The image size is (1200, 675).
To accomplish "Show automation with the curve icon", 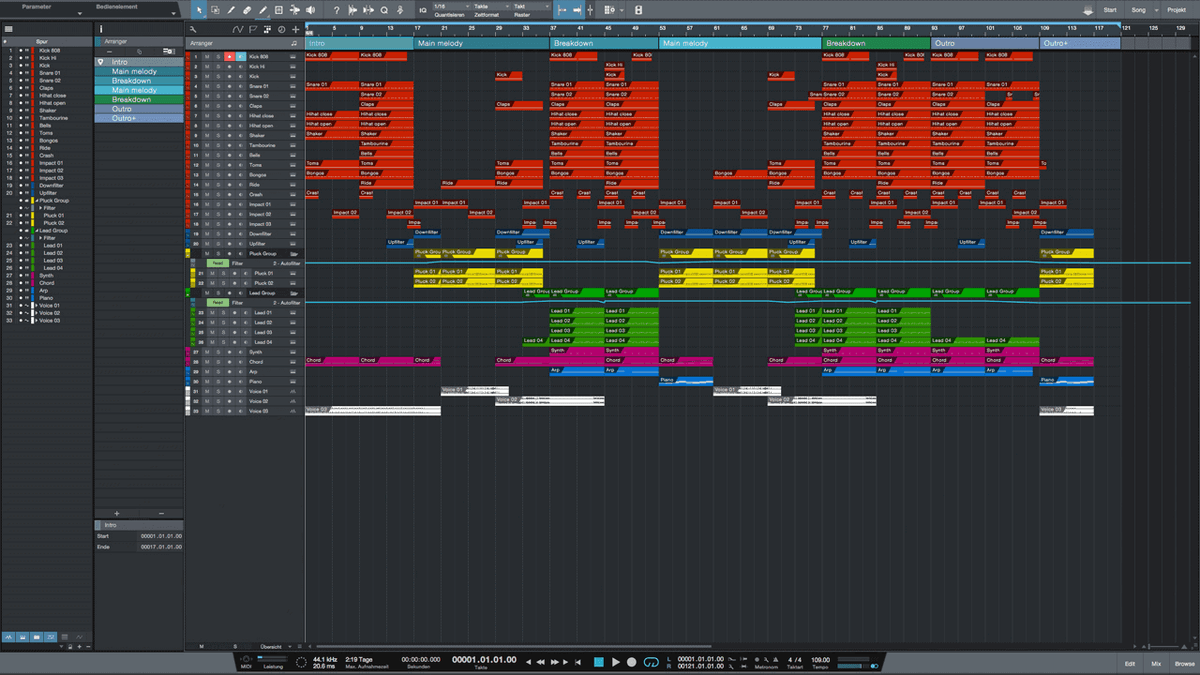I will [x=238, y=30].
